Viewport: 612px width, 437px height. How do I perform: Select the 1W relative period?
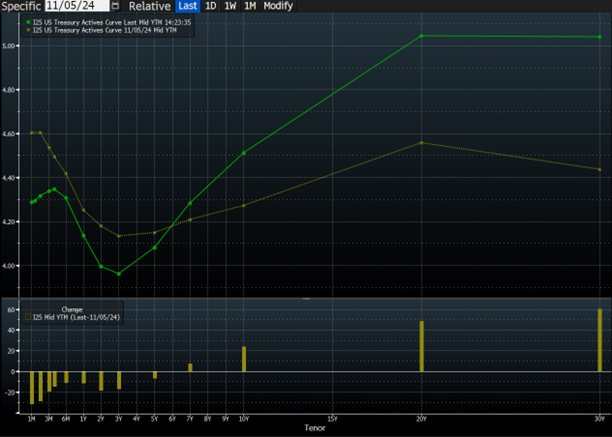click(x=230, y=6)
